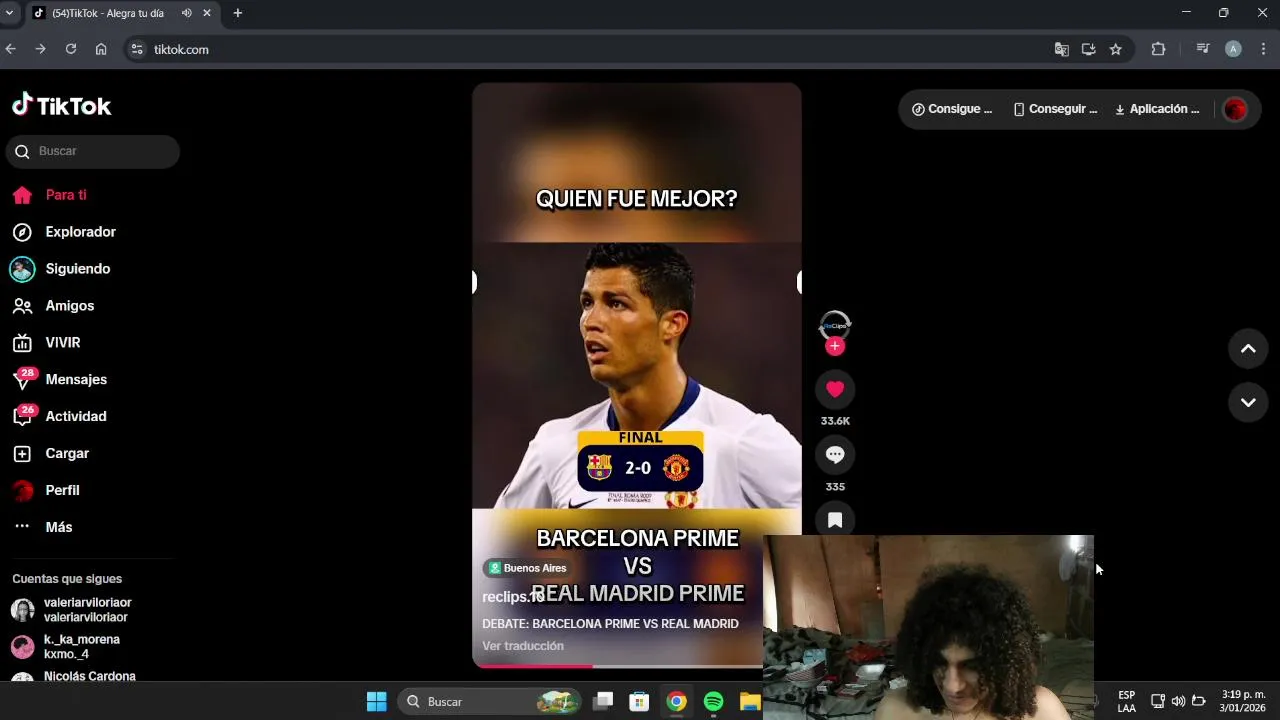Open Perfil in the sidebar
The image size is (1280, 720).
tap(46, 491)
